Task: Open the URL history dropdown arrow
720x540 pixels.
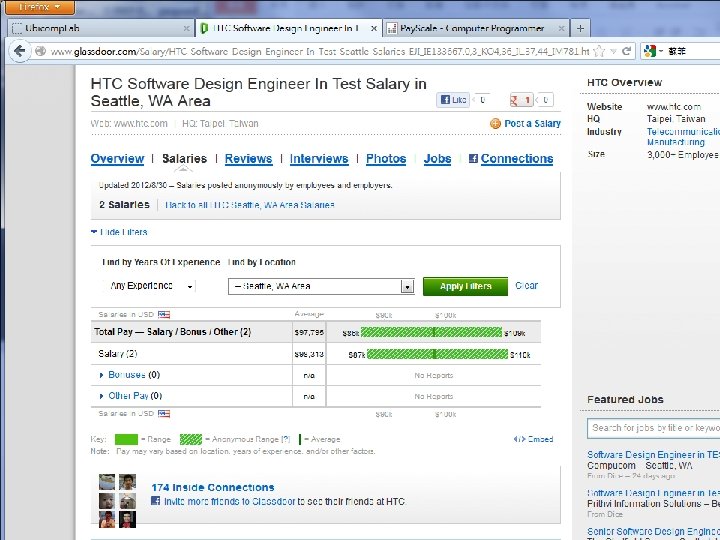Action: pyautogui.click(x=613, y=51)
